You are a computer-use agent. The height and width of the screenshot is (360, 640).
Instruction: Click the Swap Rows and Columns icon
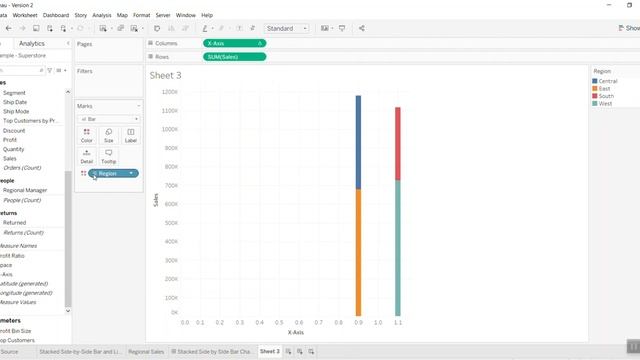point(157,28)
